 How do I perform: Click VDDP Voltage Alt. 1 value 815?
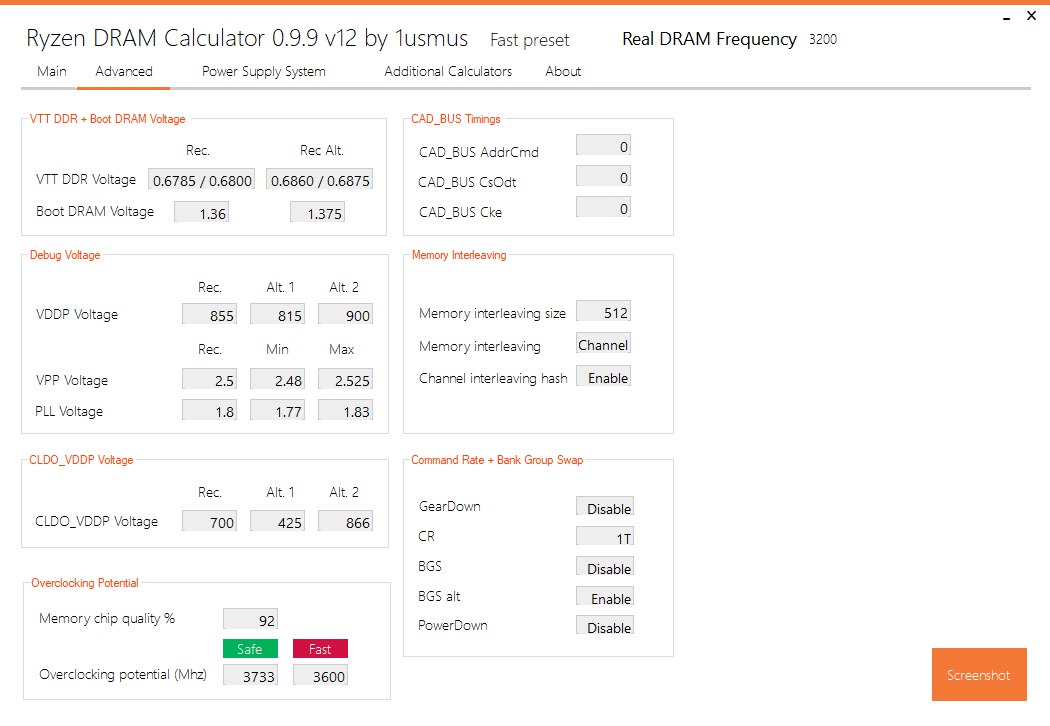277,314
